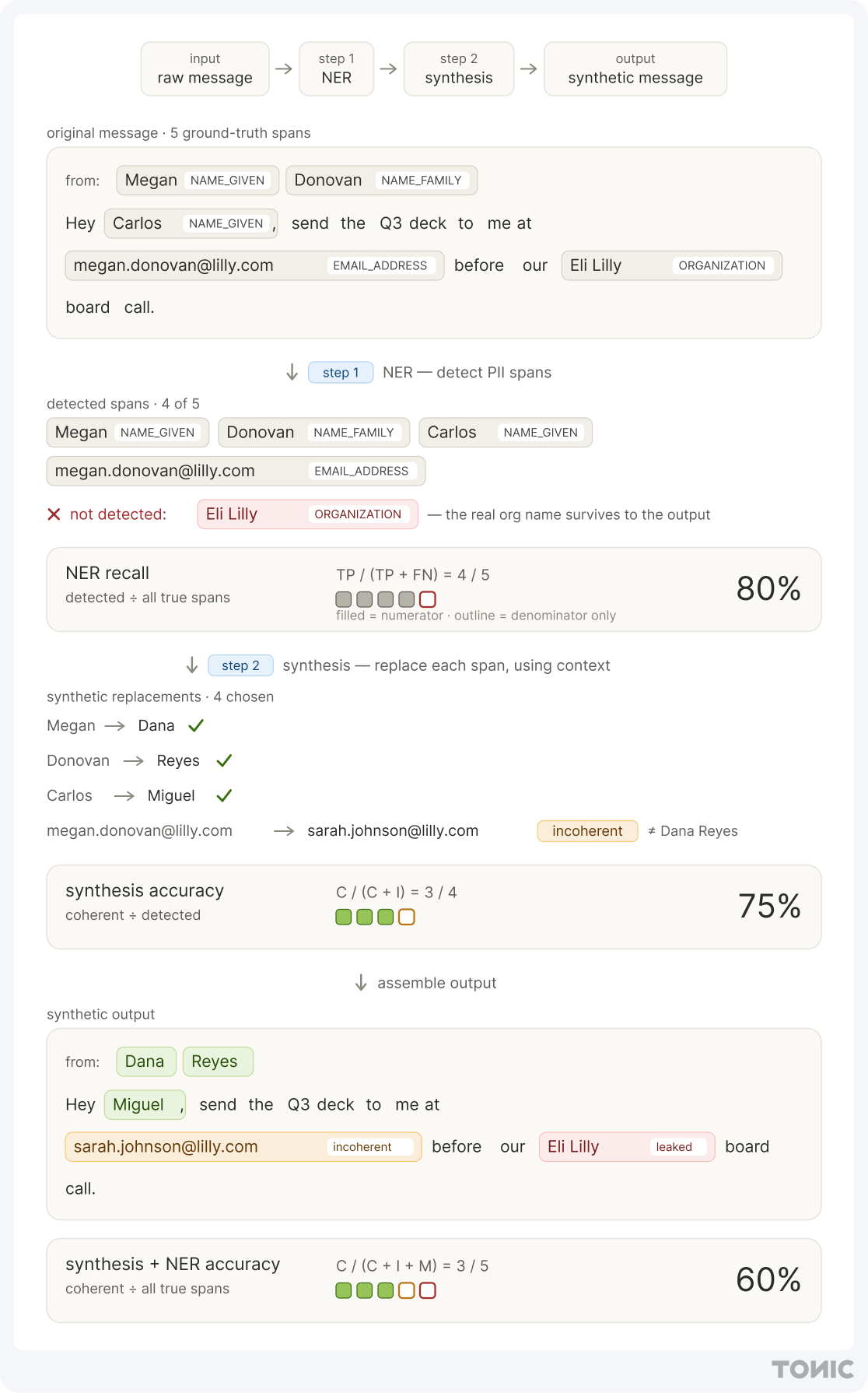Select the 'input raw message' pipeline box
868x1393 pixels.
(x=205, y=68)
